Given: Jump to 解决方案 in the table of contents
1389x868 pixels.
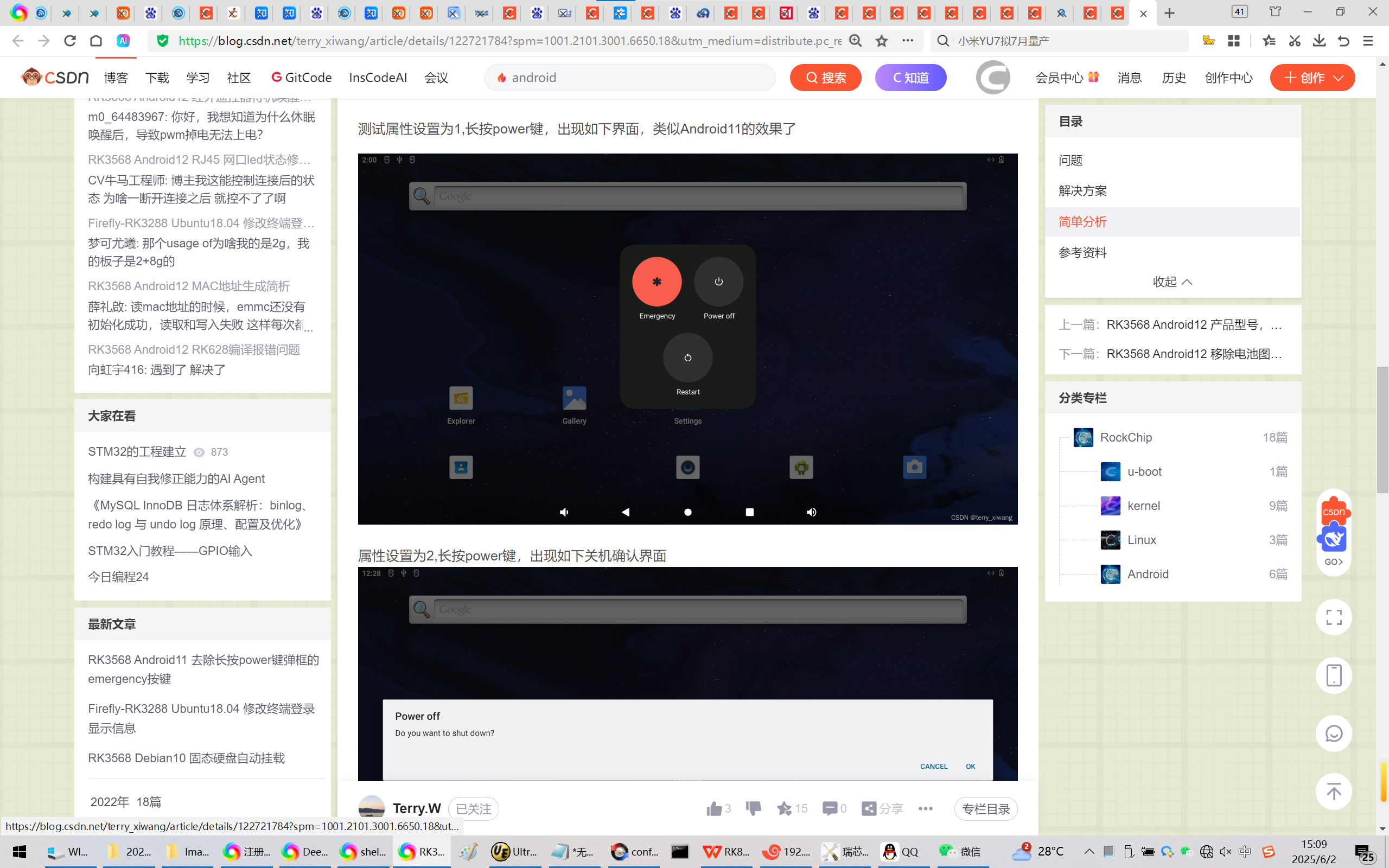Looking at the screenshot, I should [1082, 190].
